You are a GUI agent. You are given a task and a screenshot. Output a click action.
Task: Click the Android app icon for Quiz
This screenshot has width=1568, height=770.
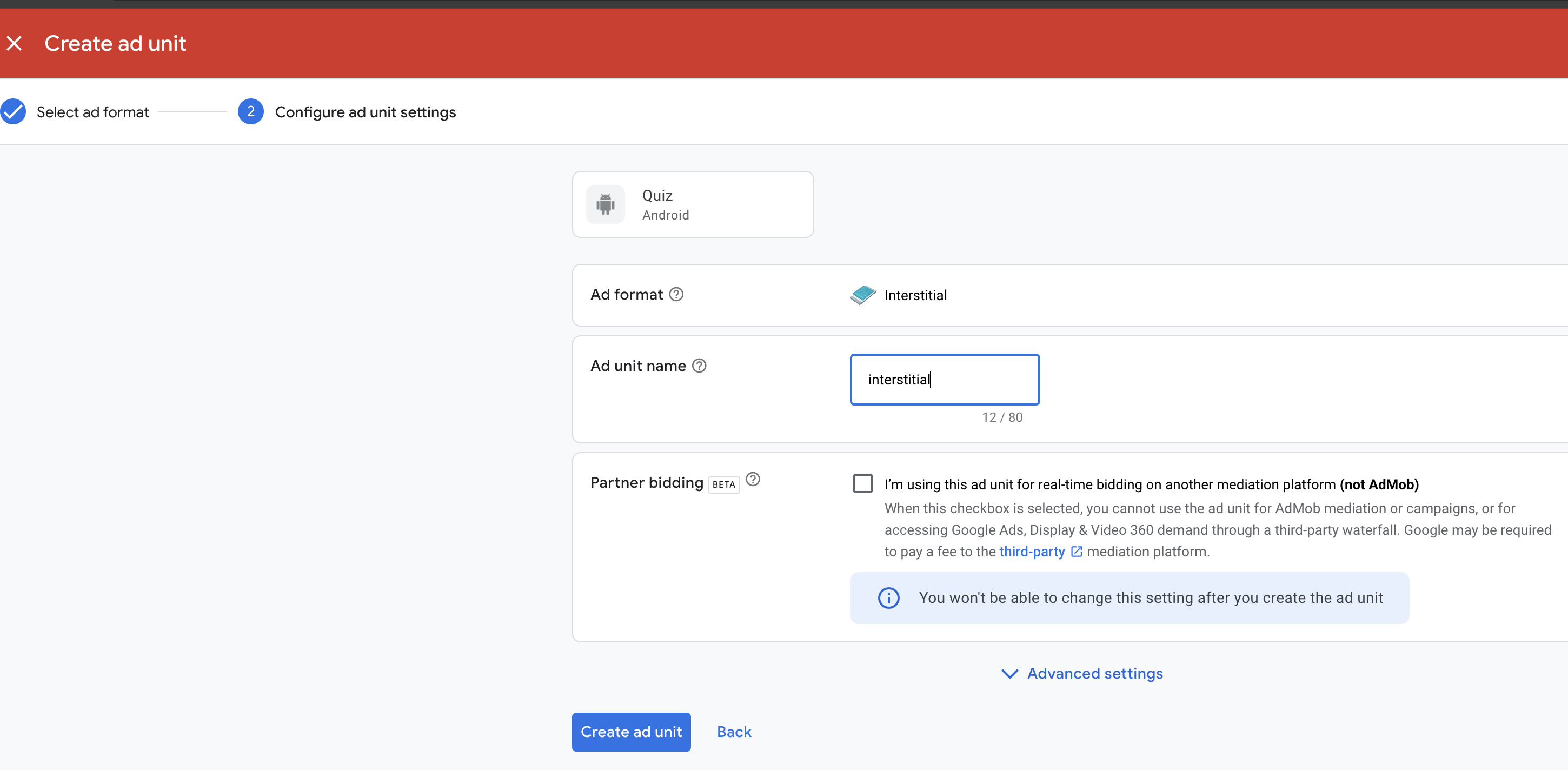[x=605, y=204]
